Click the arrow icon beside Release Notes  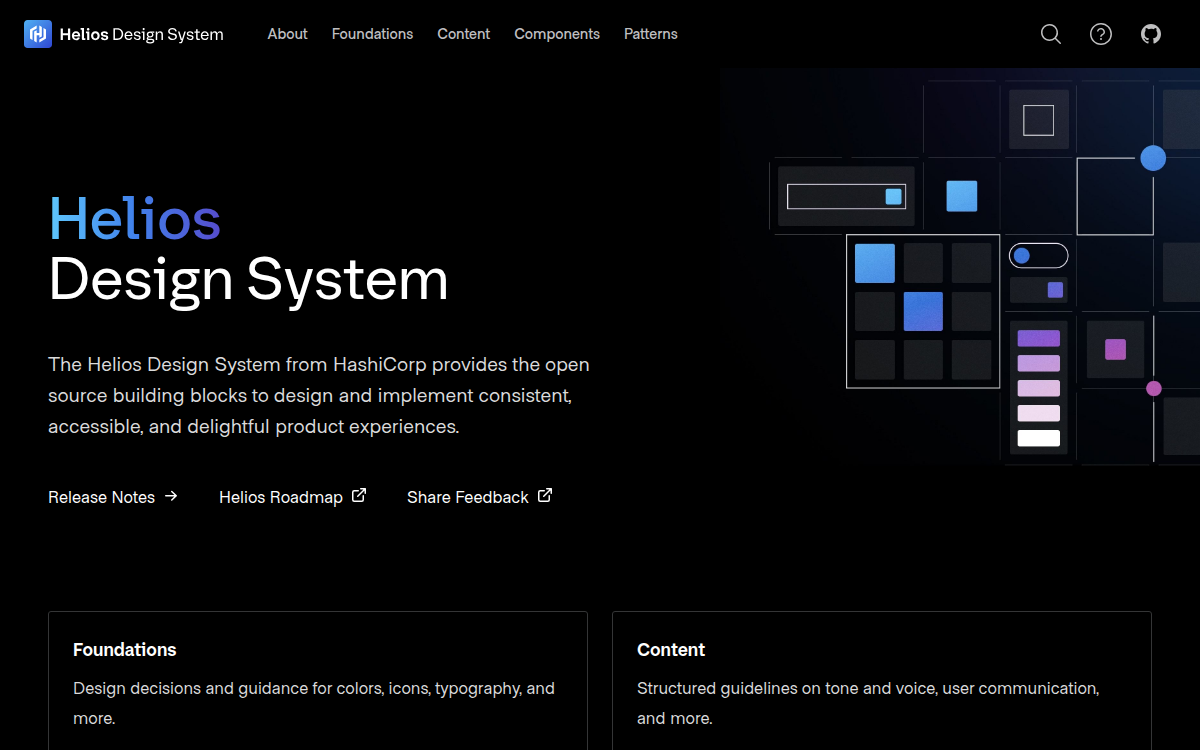coord(171,496)
